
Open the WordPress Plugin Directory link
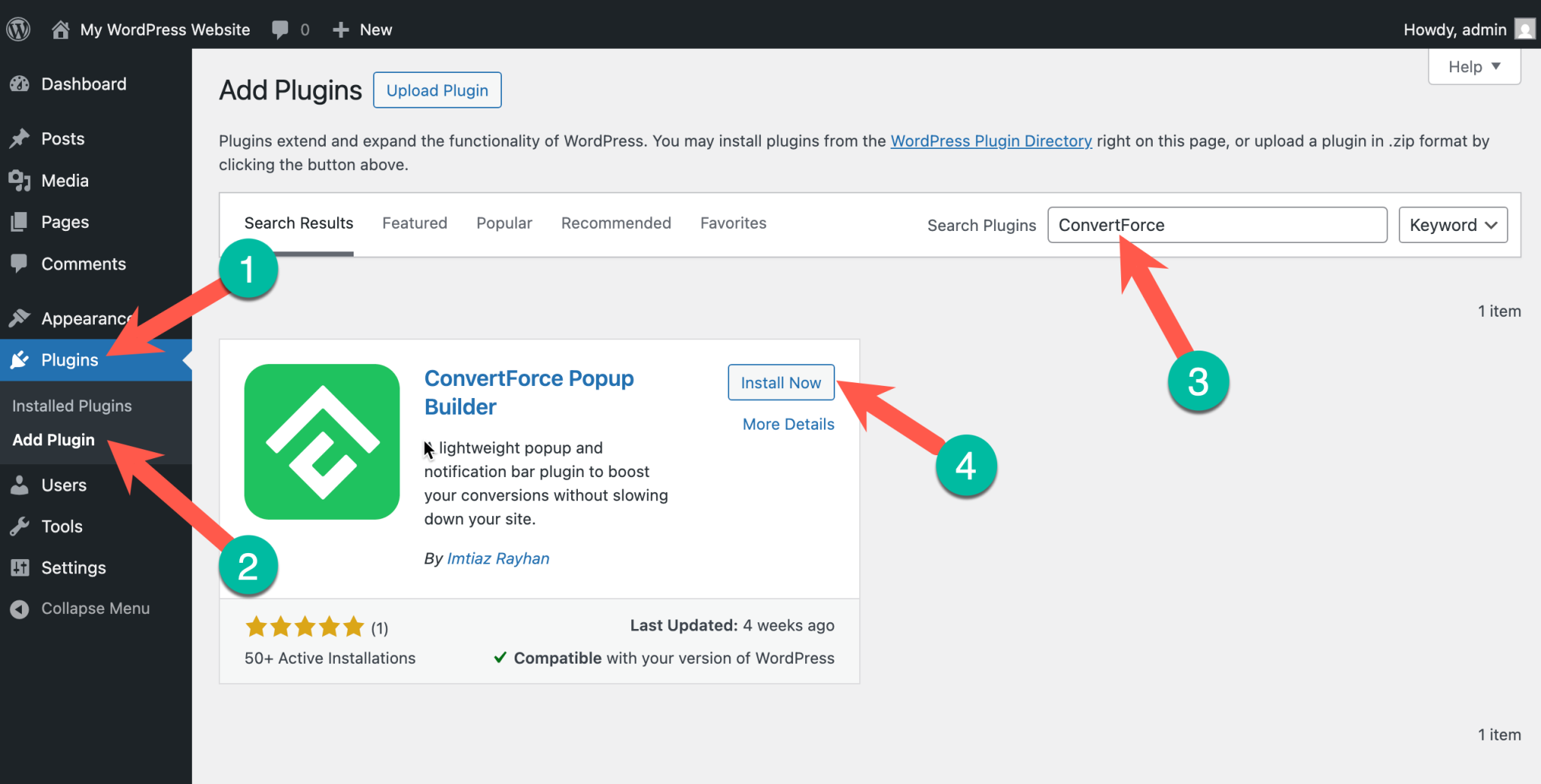point(991,141)
